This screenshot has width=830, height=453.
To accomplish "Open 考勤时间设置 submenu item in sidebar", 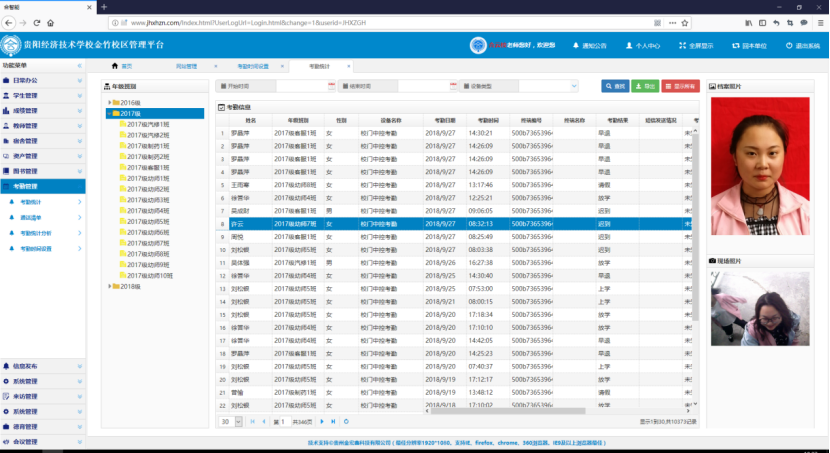I will (42, 249).
